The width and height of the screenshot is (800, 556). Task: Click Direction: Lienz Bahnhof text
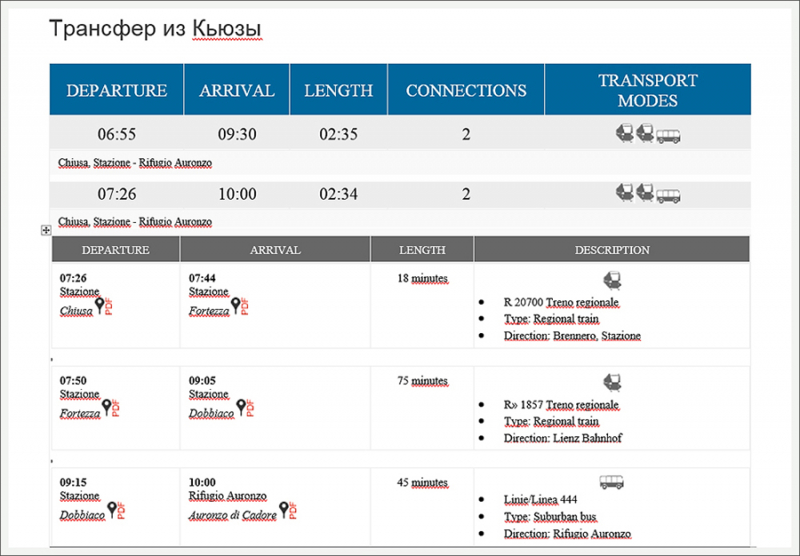coord(563,438)
